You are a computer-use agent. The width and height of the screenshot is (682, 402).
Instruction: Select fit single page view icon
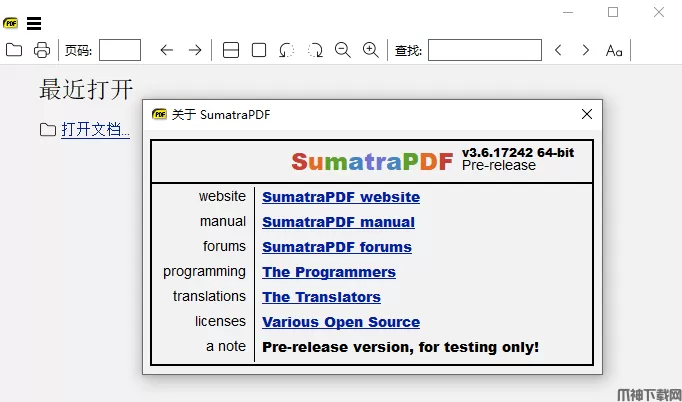(x=259, y=50)
